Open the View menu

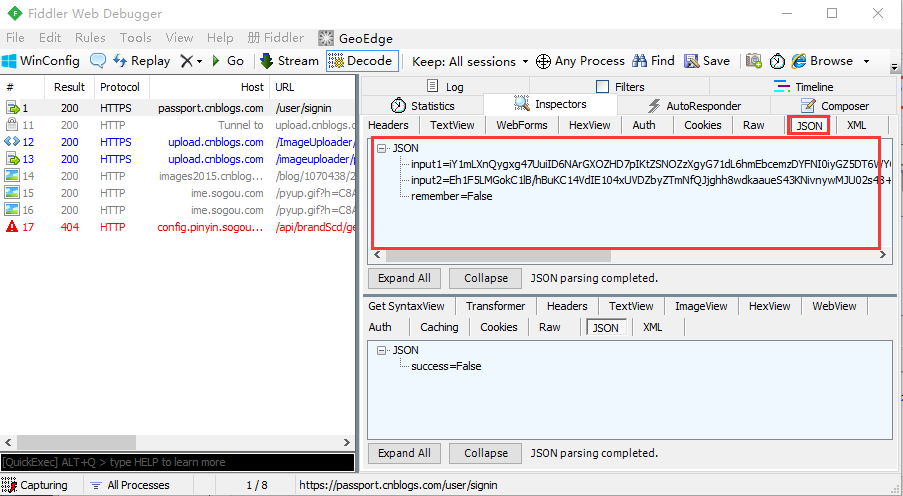pos(179,38)
